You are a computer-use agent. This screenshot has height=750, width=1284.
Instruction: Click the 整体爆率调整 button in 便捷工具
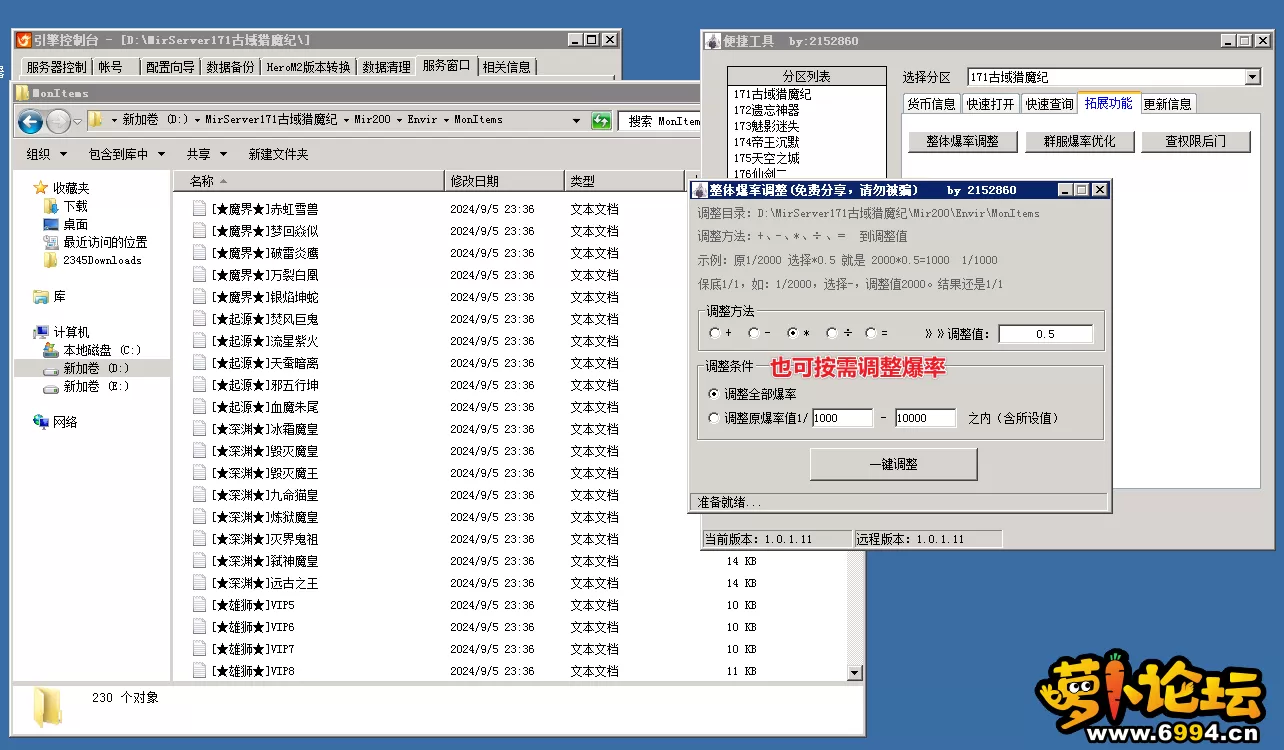tap(962, 141)
